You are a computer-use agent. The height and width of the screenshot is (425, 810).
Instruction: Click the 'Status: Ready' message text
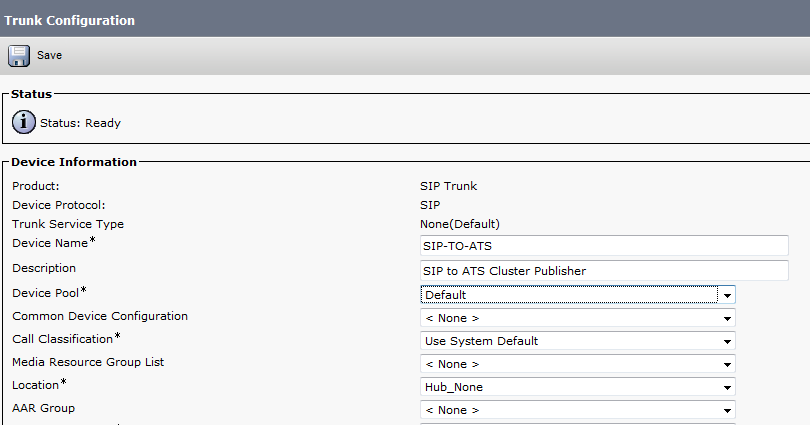pos(80,123)
